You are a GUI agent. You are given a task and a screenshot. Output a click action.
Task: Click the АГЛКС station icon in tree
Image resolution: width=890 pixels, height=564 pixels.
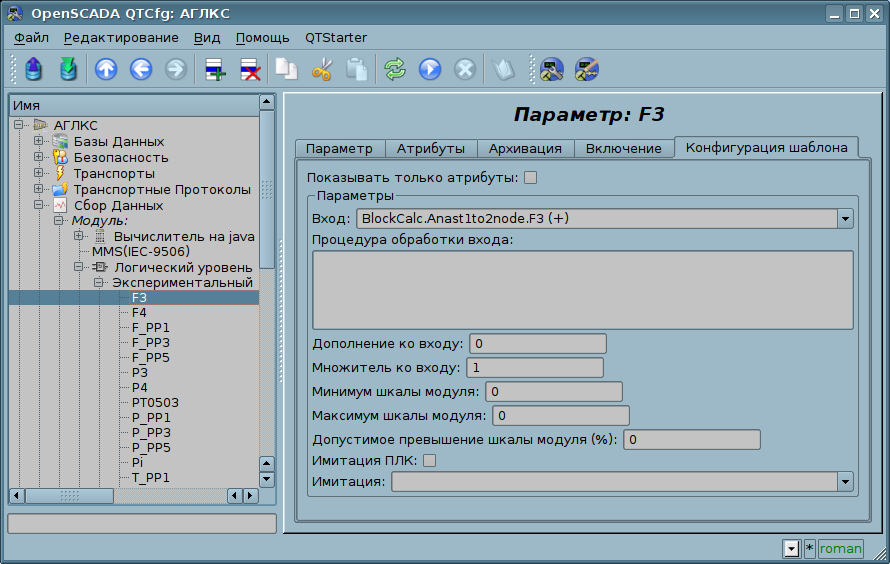40,125
